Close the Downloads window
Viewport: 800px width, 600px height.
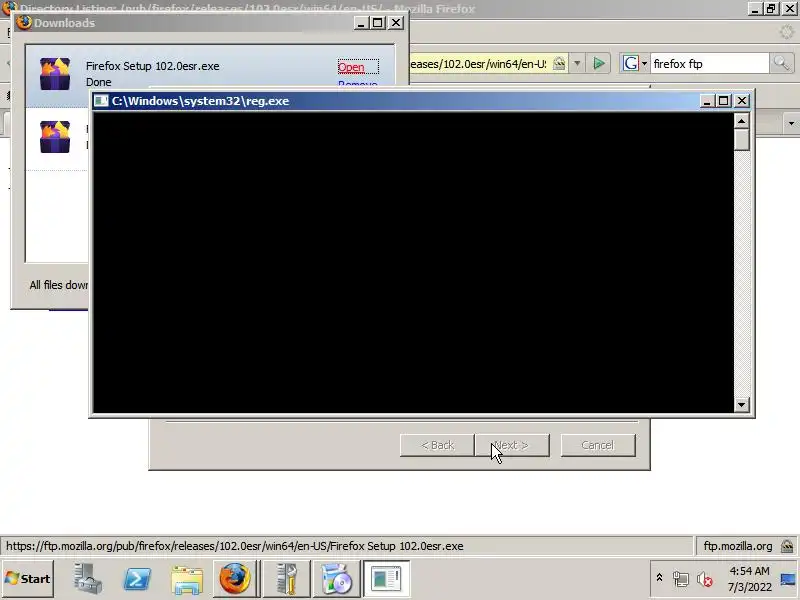pyautogui.click(x=396, y=23)
